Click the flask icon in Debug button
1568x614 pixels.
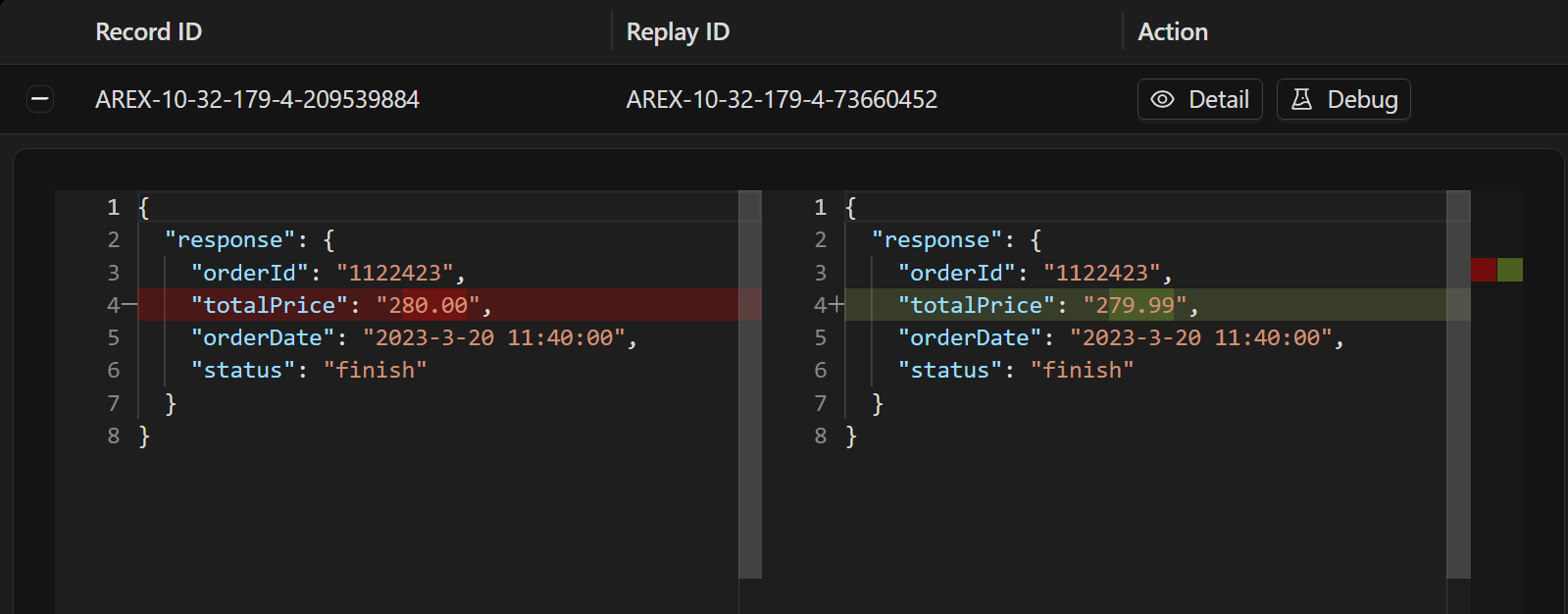pyautogui.click(x=1301, y=99)
